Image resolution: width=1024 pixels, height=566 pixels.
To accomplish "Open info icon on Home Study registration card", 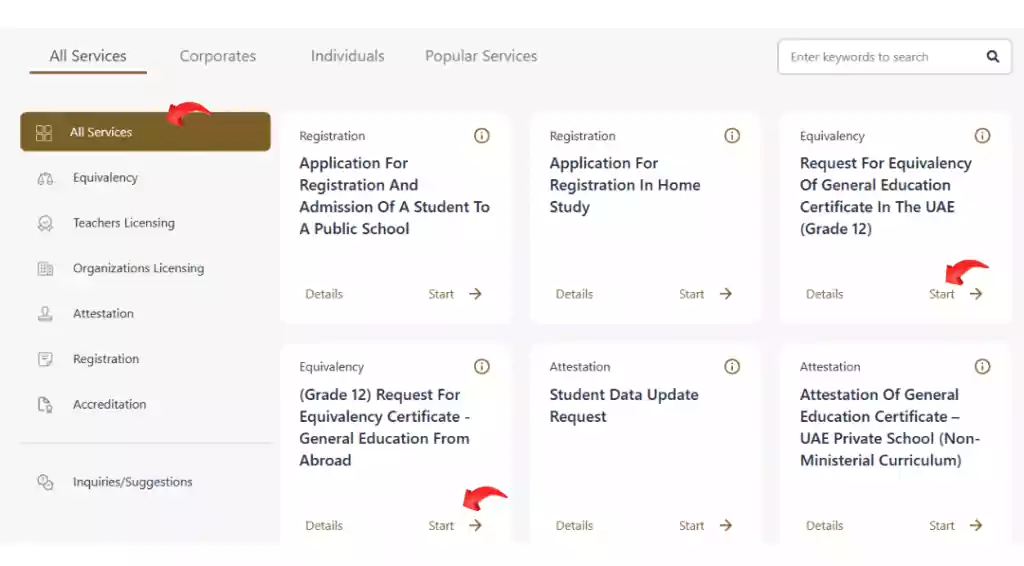I will tap(731, 136).
